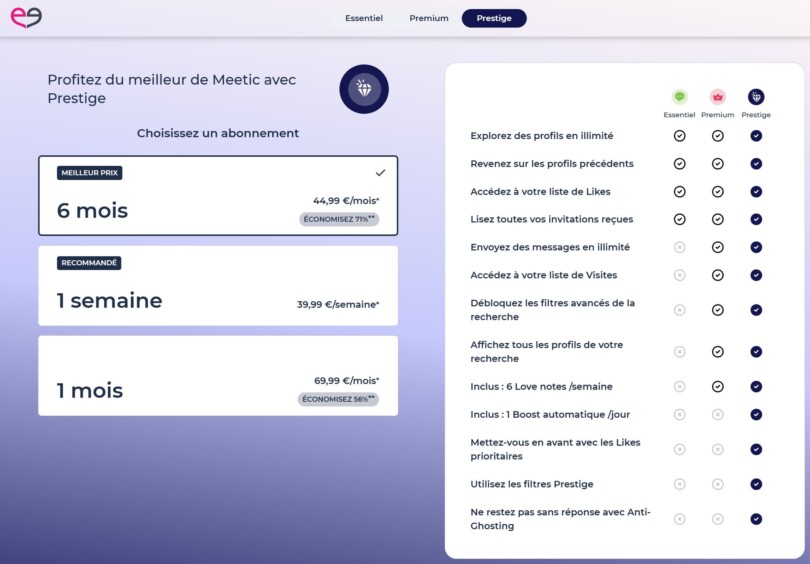
Task: Click the Essentiel green chat icon
Action: (679, 97)
